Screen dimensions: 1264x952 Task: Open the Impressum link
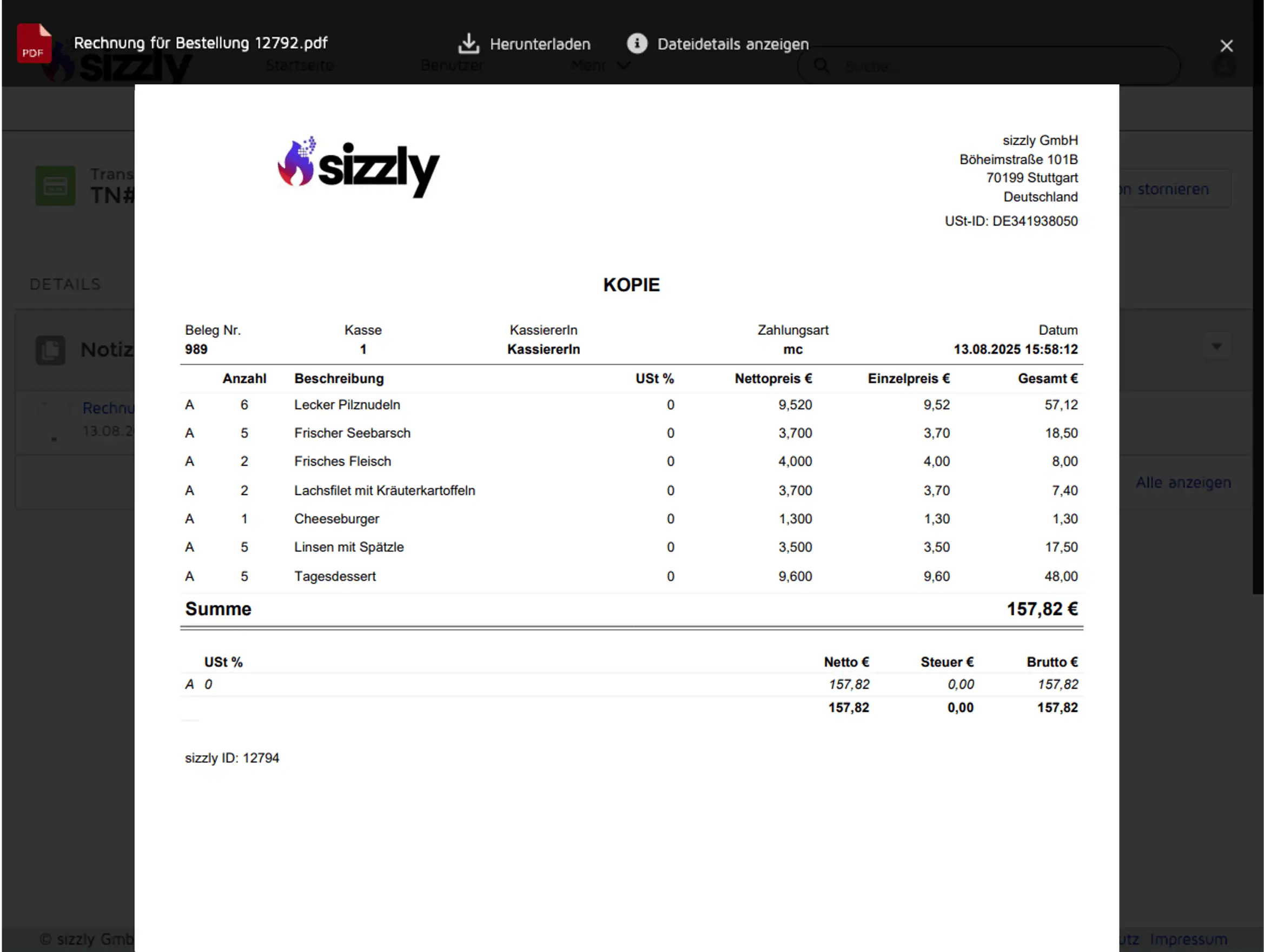(x=1189, y=939)
